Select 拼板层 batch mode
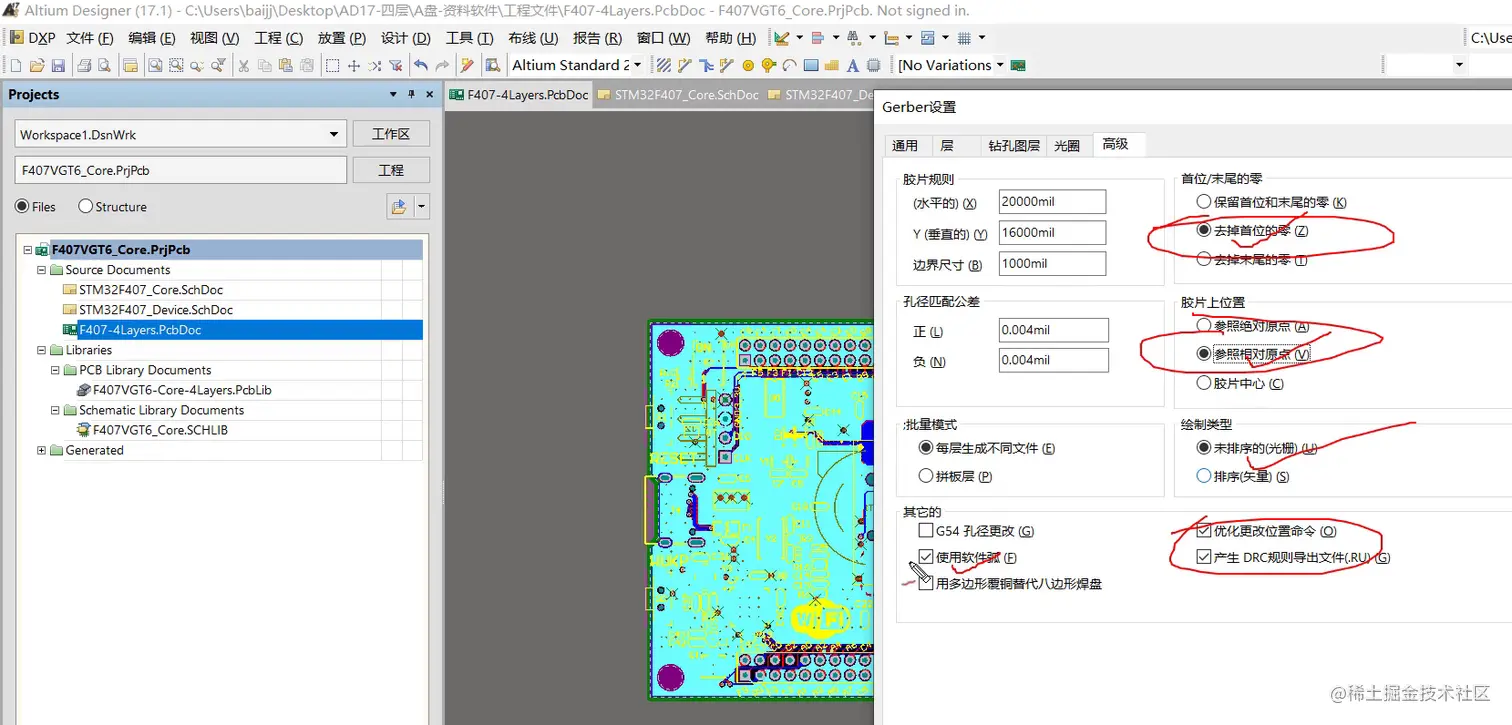 point(926,476)
